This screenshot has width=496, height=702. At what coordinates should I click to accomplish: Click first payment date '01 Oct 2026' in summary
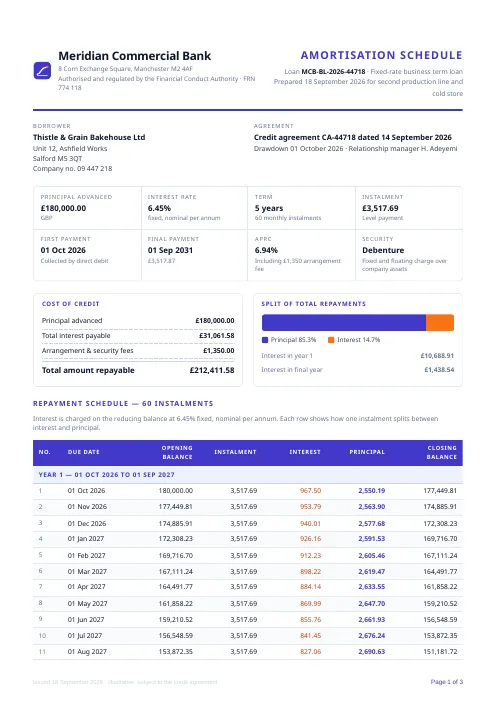63,250
